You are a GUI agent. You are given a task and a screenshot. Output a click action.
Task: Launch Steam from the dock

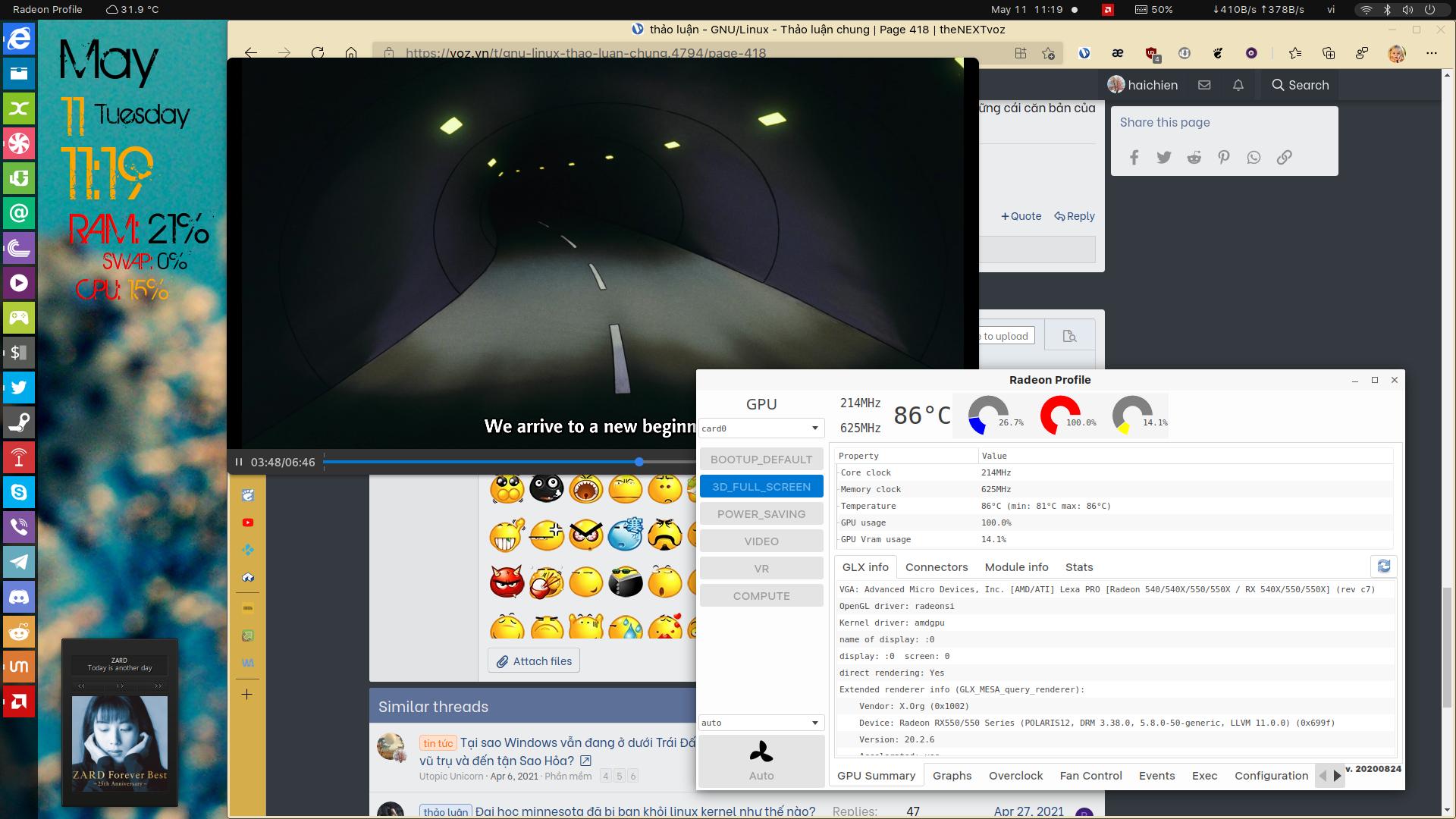(19, 422)
